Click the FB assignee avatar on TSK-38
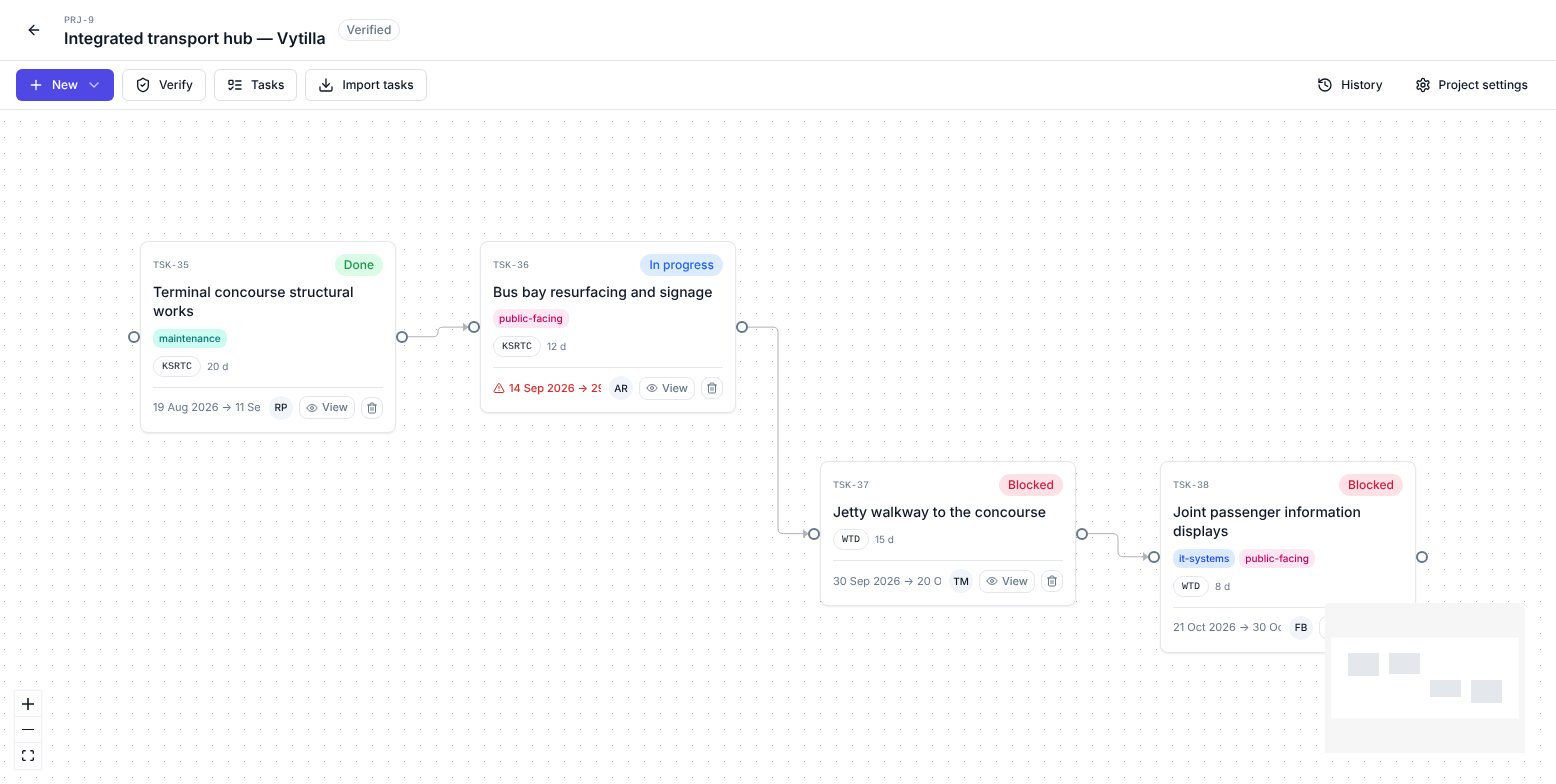This screenshot has height=784, width=1556. tap(1301, 628)
